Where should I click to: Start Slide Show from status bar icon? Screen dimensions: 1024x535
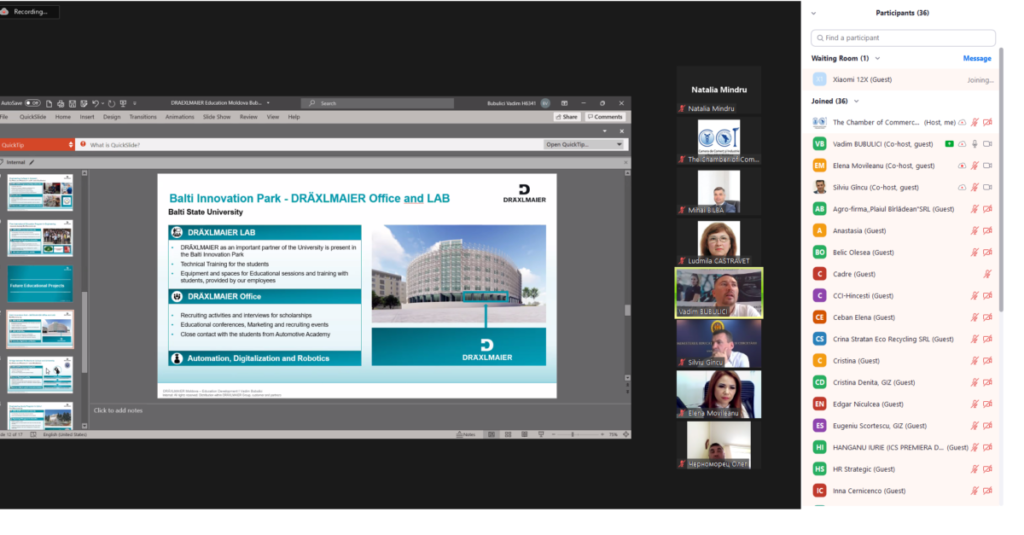point(541,434)
